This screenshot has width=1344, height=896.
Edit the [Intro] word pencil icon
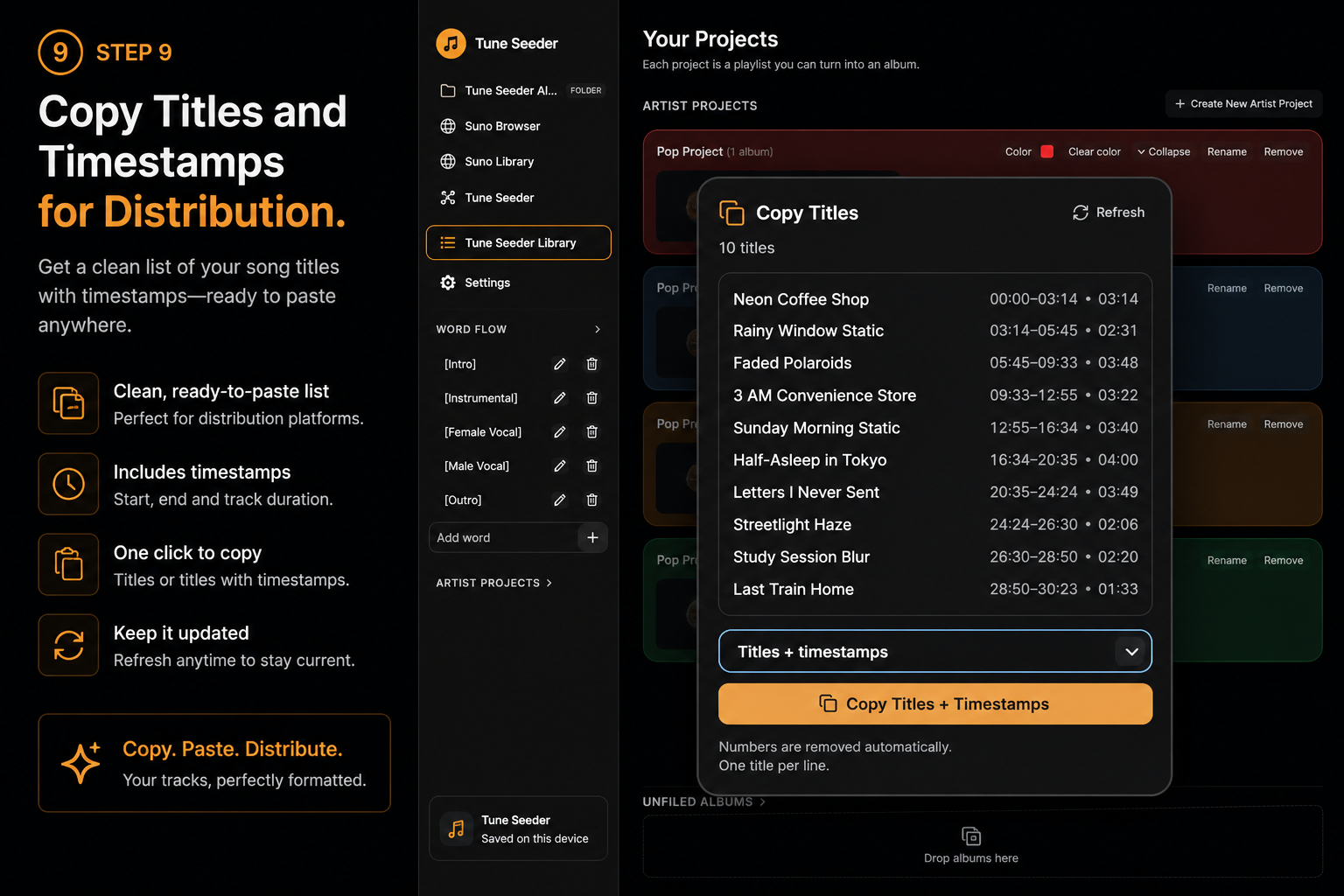(560, 364)
